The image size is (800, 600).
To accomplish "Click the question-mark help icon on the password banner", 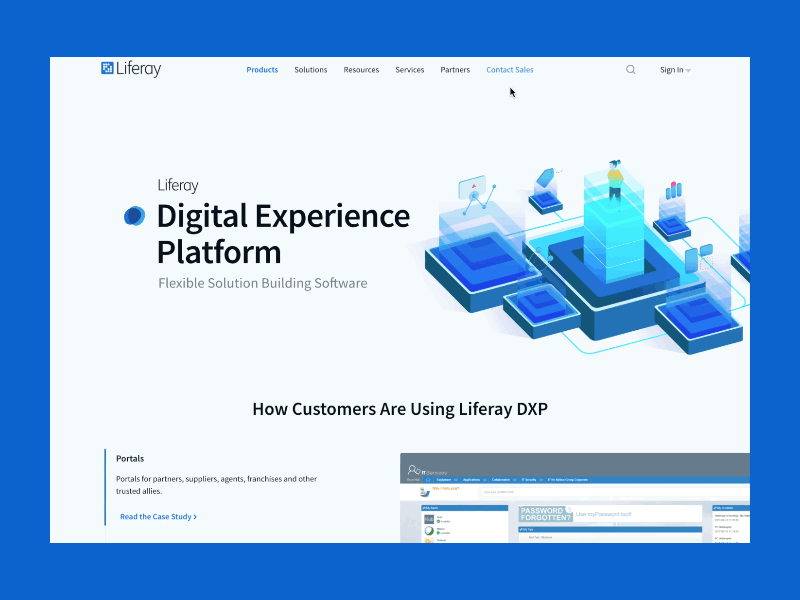I will (569, 509).
